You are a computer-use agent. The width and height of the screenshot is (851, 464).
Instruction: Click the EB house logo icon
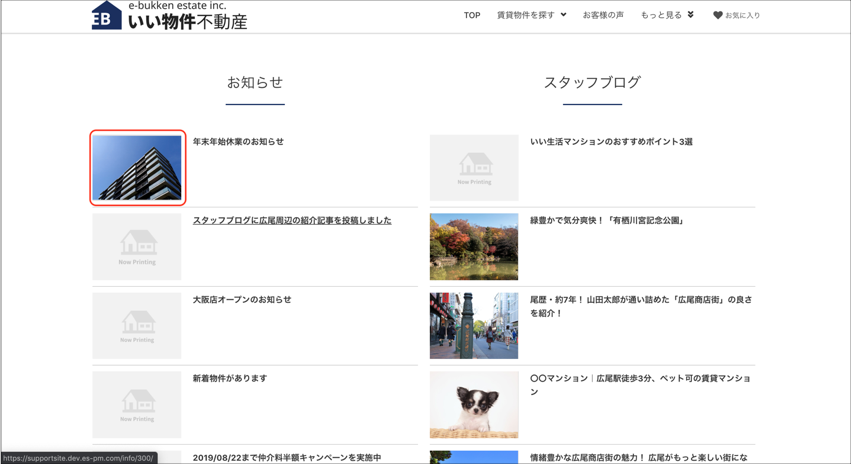[x=107, y=16]
